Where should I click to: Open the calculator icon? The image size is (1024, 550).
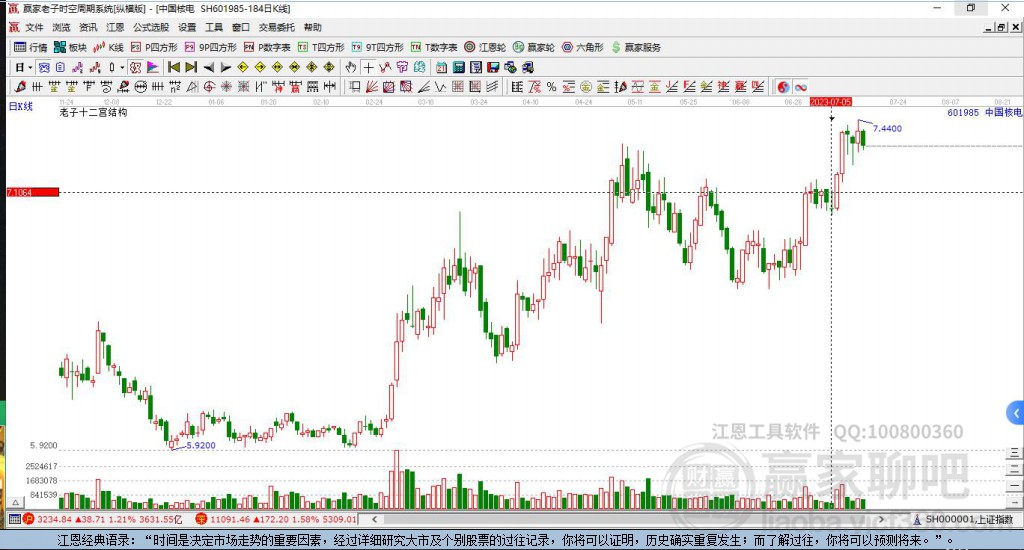pyautogui.click(x=458, y=67)
